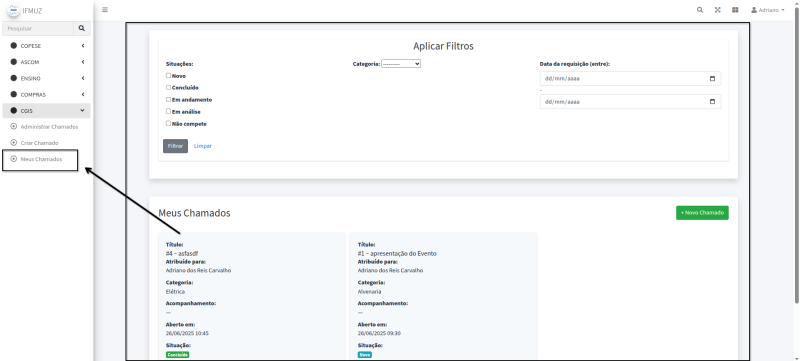Click the IFMUZ logo icon
Image resolution: width=800 pixels, height=361 pixels.
13,10
